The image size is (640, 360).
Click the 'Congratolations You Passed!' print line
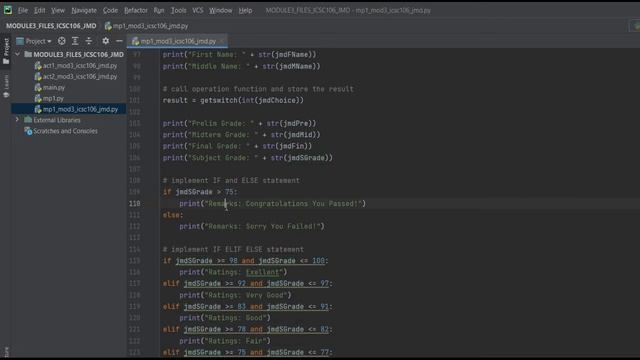point(273,203)
